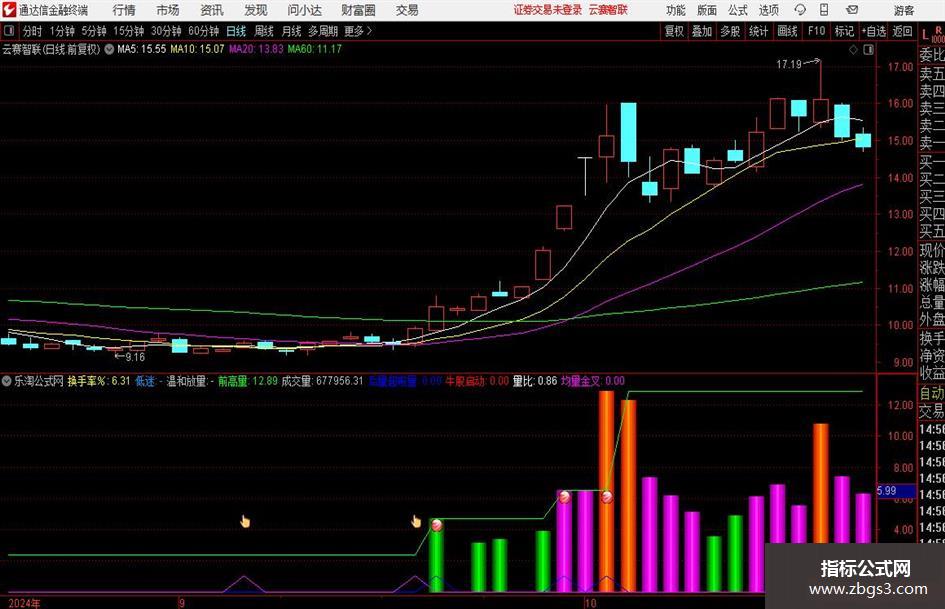
Task: Click the 返回 back button
Action: (902, 31)
